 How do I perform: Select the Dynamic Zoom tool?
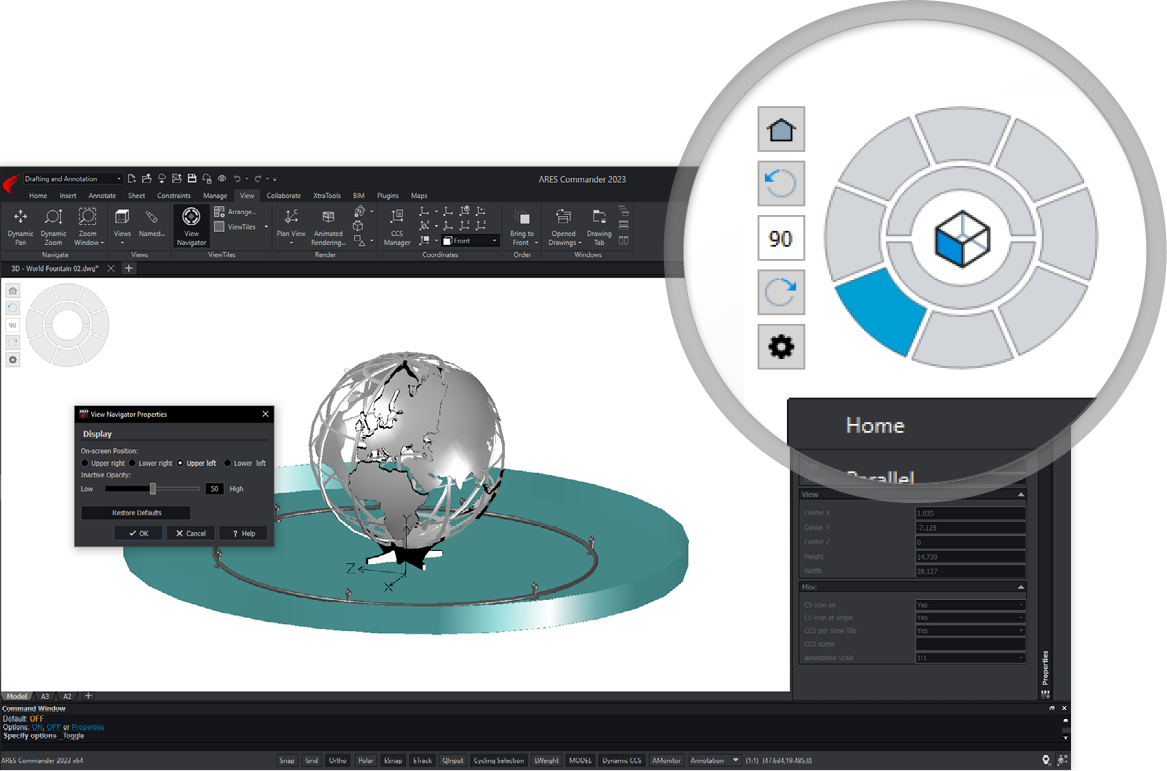click(x=53, y=225)
